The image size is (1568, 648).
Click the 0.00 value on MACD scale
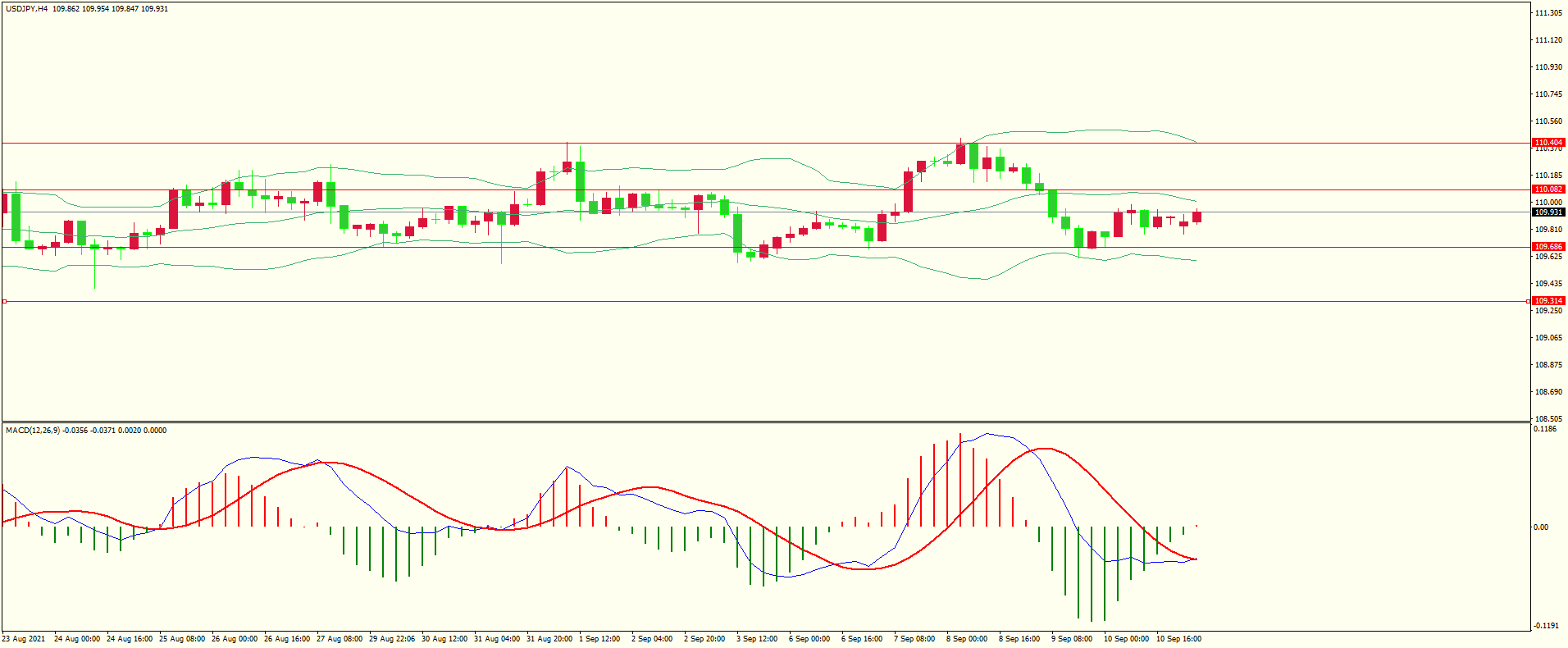(x=1541, y=527)
